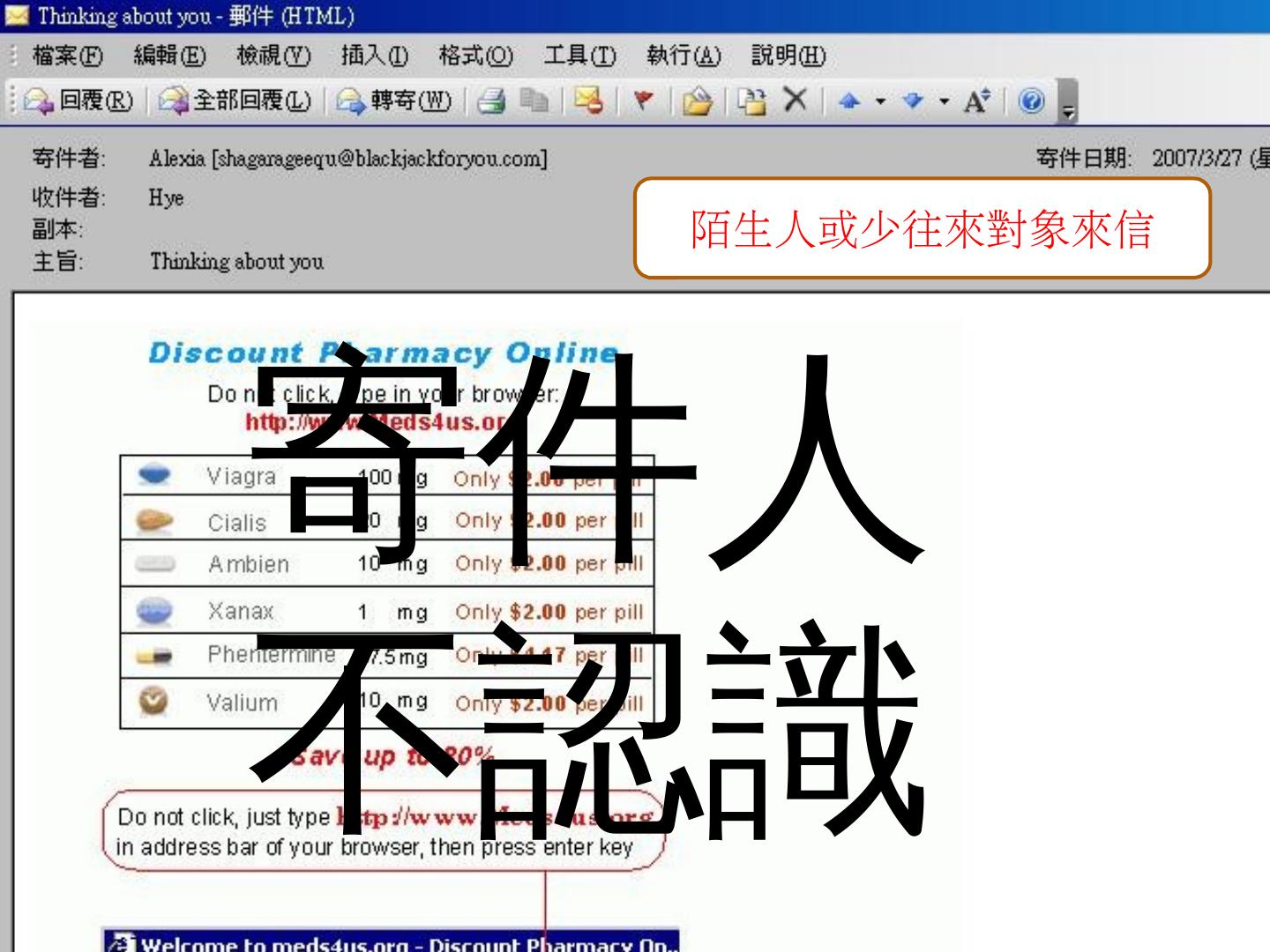The height and width of the screenshot is (952, 1270).
Task: Go to the previous item with the up arrow
Action: [x=849, y=101]
